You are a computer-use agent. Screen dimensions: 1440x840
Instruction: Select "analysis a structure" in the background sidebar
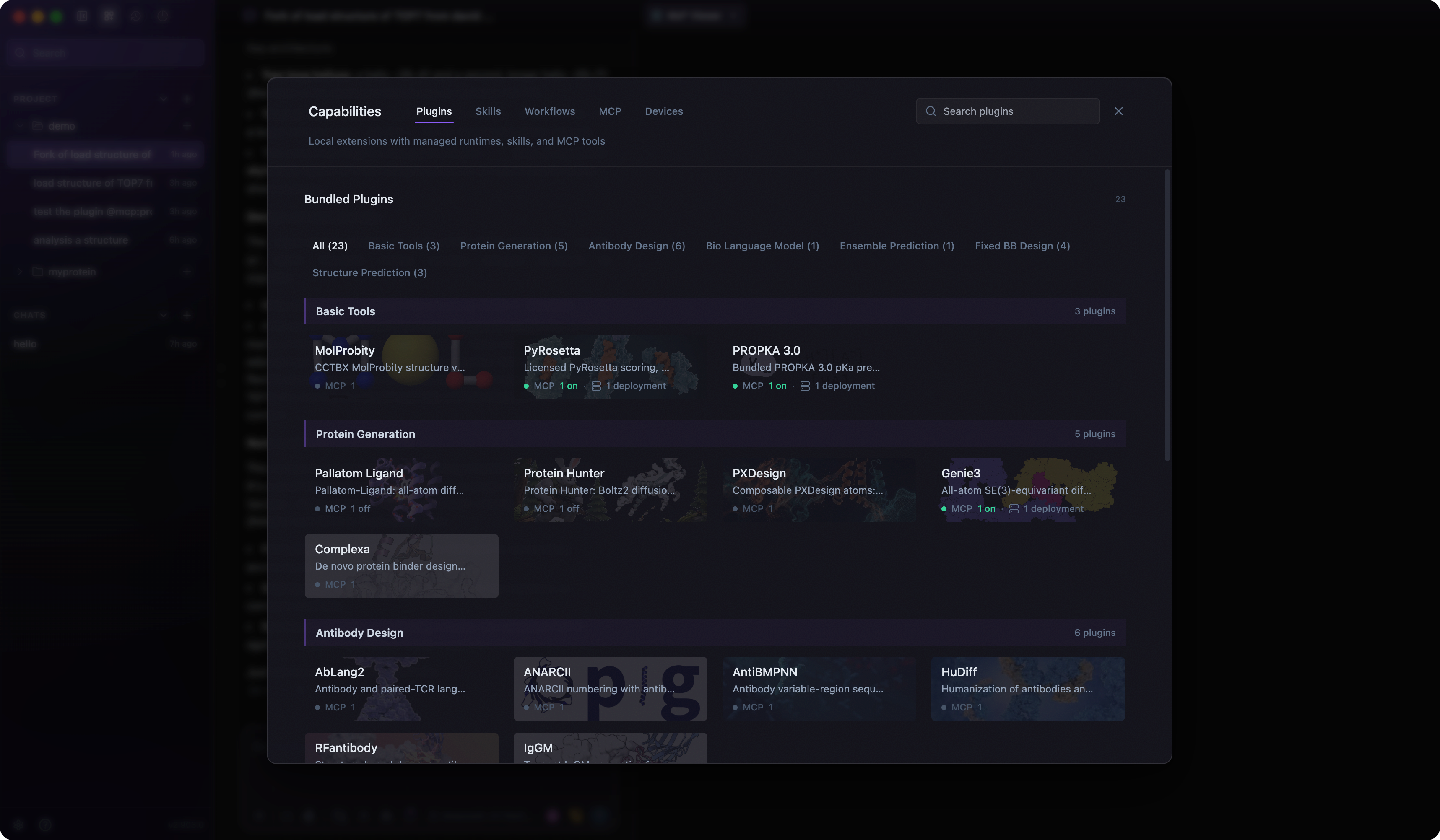(81, 240)
